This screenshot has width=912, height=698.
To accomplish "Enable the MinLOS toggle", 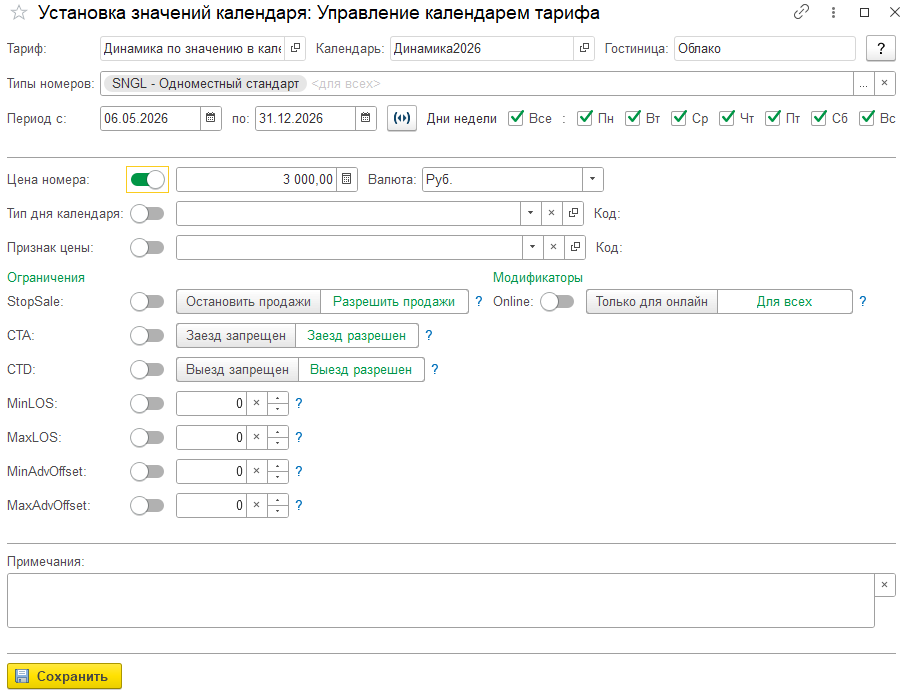I will [147, 403].
